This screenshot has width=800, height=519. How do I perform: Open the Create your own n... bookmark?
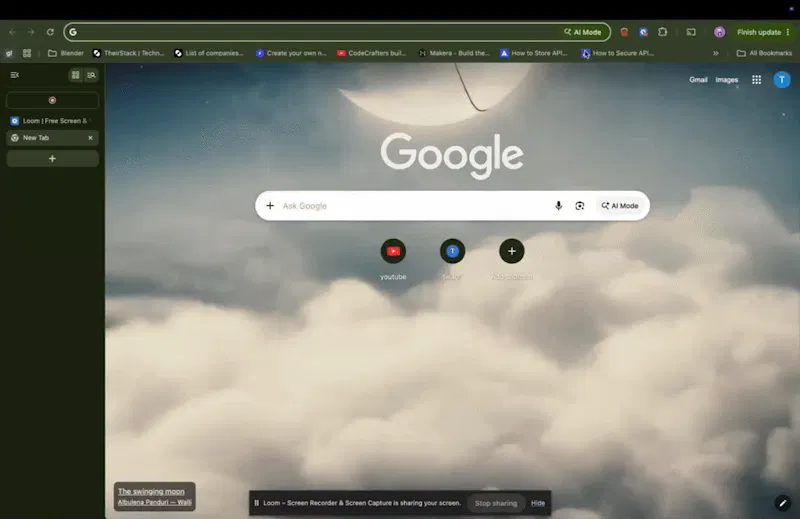click(x=291, y=53)
